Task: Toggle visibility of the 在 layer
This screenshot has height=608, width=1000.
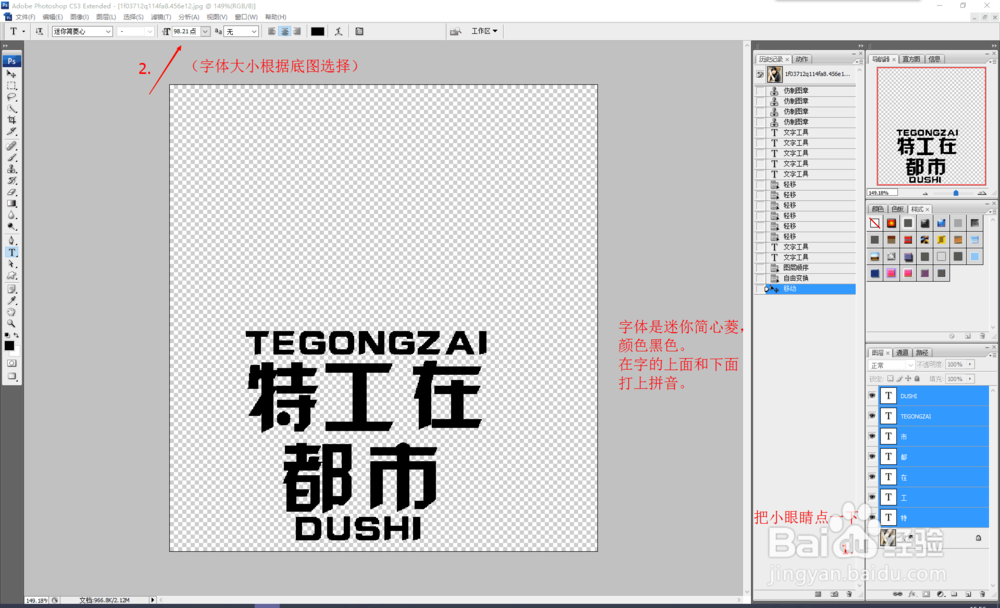Action: [872, 477]
